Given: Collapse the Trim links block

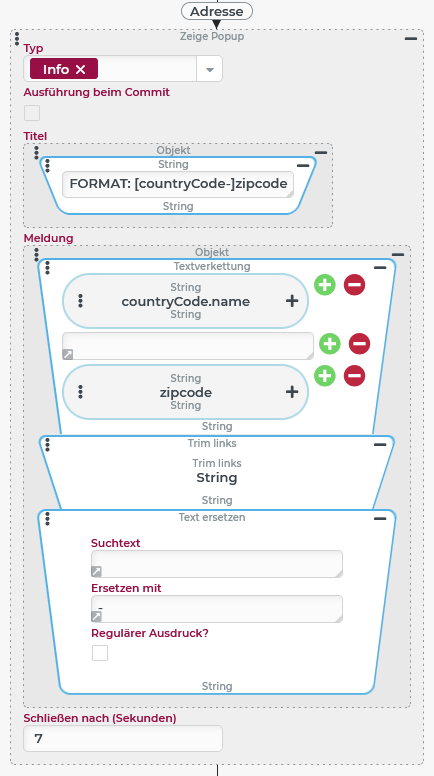Looking at the screenshot, I should tap(380, 445).
